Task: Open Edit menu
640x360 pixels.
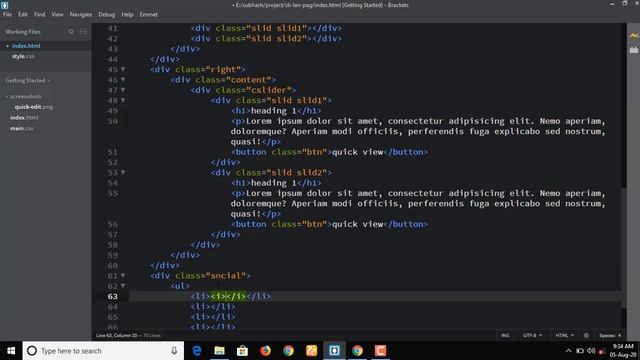Action: pos(23,14)
